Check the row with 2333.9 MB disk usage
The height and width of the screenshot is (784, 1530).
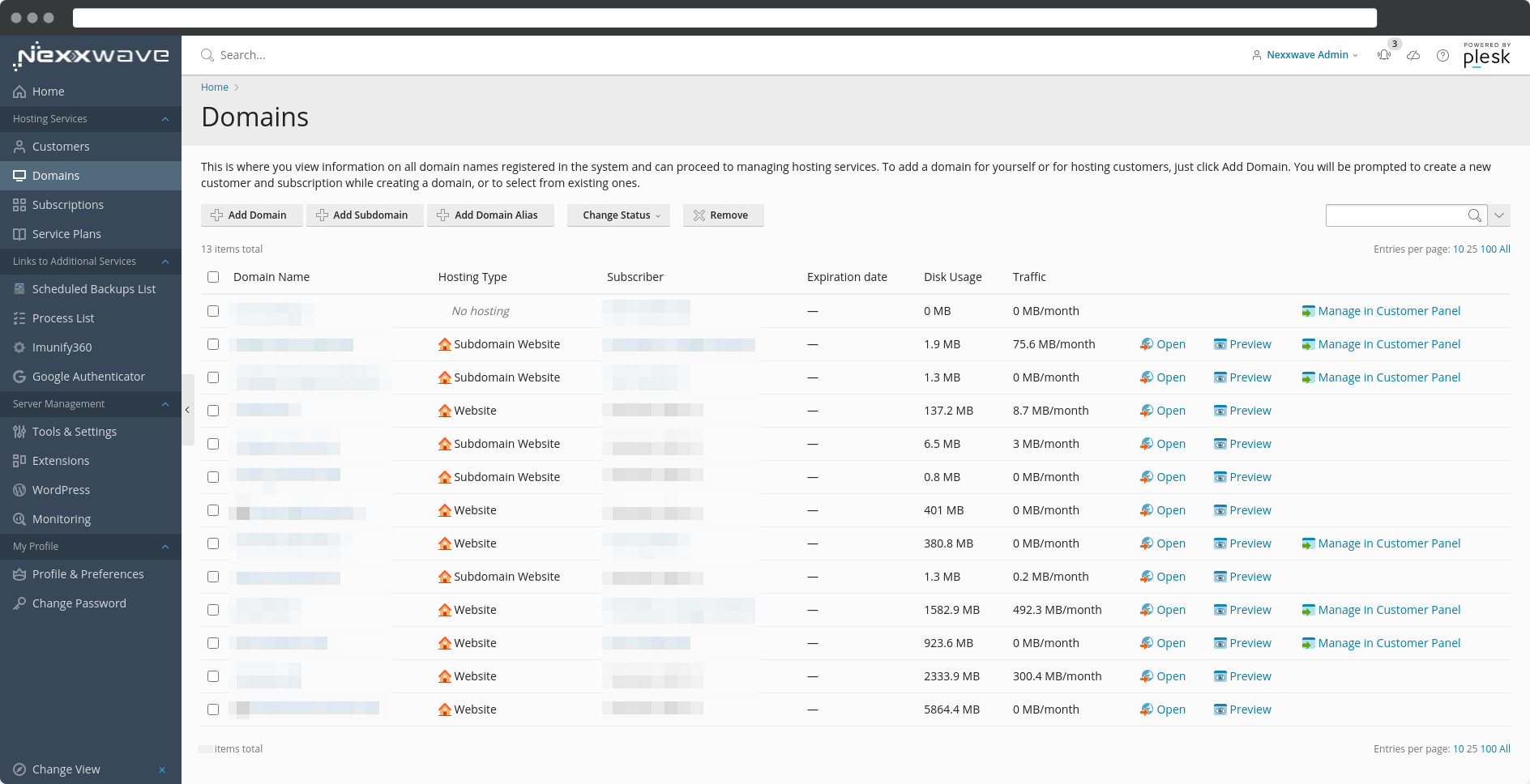pyautogui.click(x=213, y=676)
